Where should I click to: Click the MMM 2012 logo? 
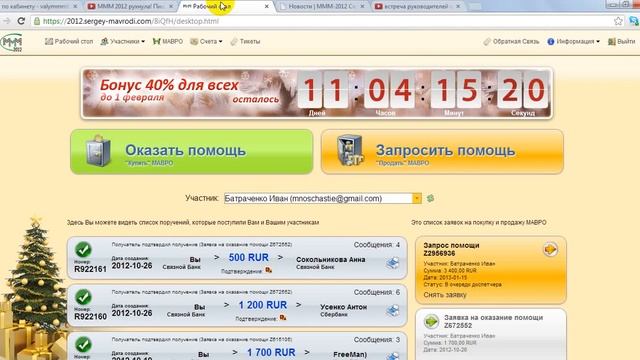pos(11,42)
